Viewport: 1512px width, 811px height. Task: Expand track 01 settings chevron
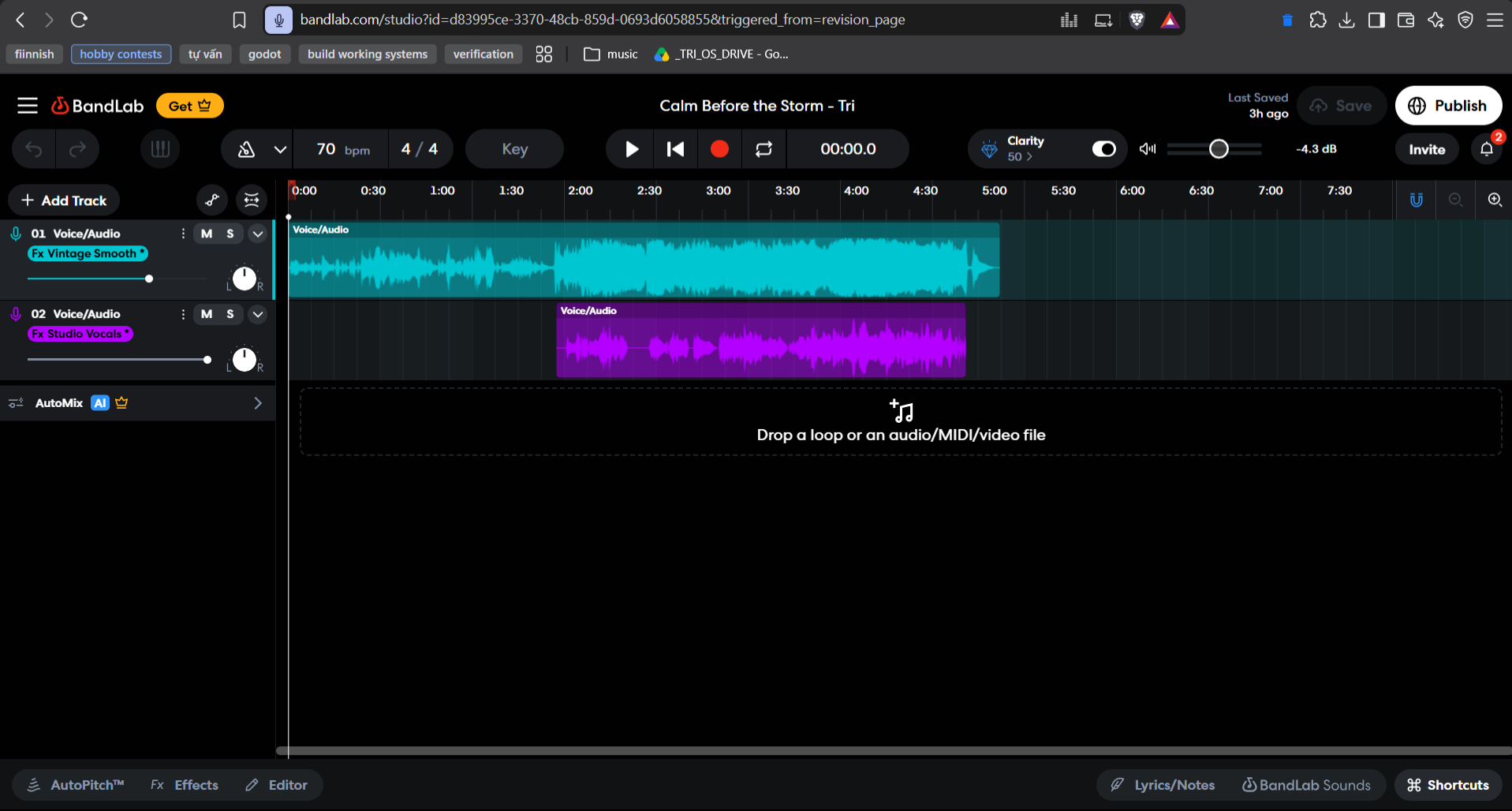tap(258, 234)
